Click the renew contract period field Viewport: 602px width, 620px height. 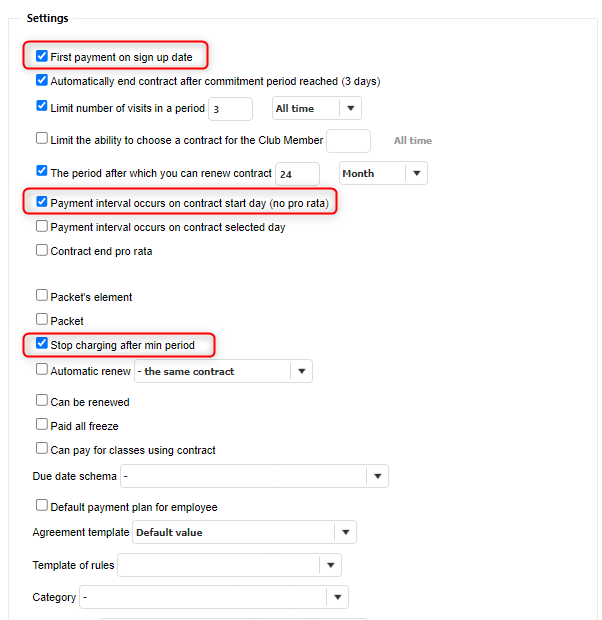(x=297, y=173)
